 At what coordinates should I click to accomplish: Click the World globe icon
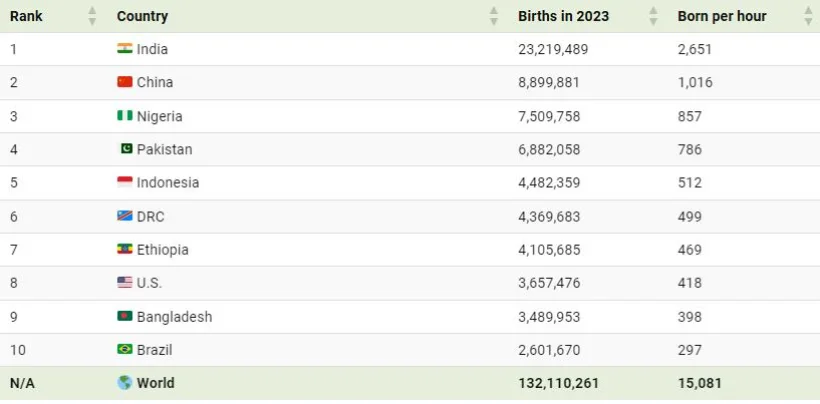click(124, 383)
